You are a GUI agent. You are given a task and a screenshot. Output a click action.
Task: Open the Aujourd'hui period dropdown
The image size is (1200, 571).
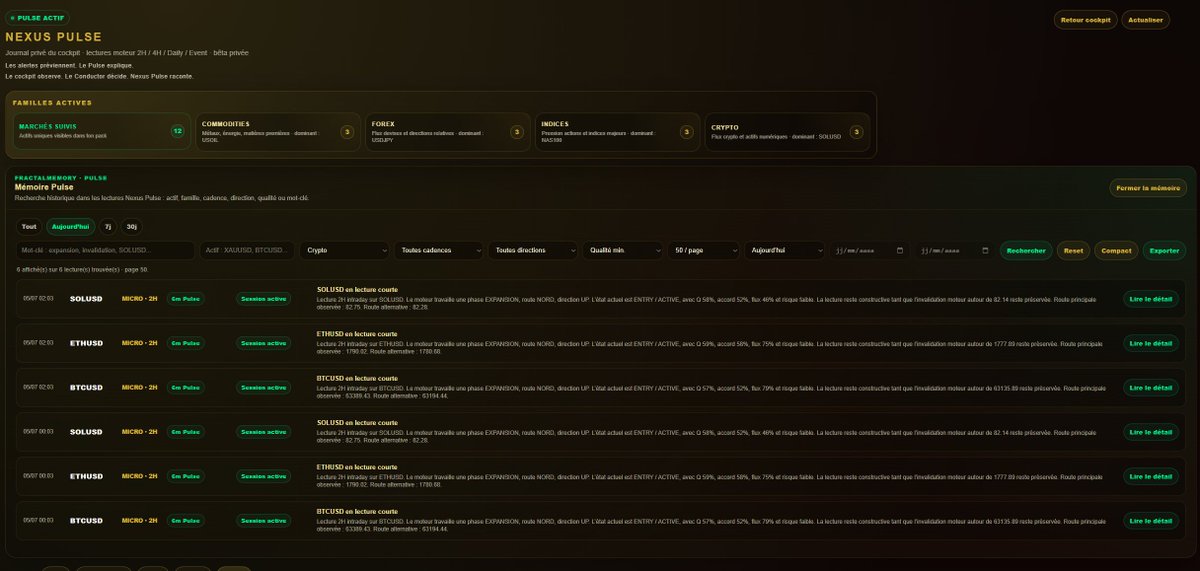pyautogui.click(x=785, y=251)
